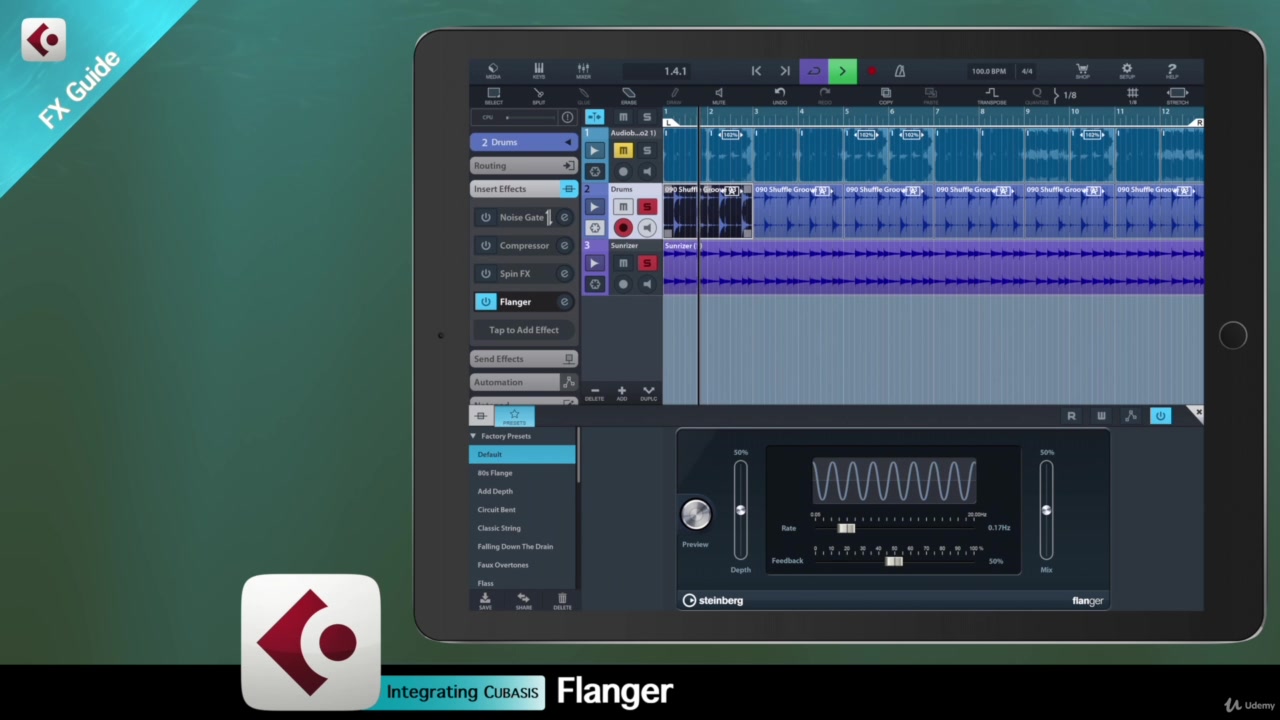The width and height of the screenshot is (1280, 720).
Task: Choose the Select tool
Action: (493, 96)
